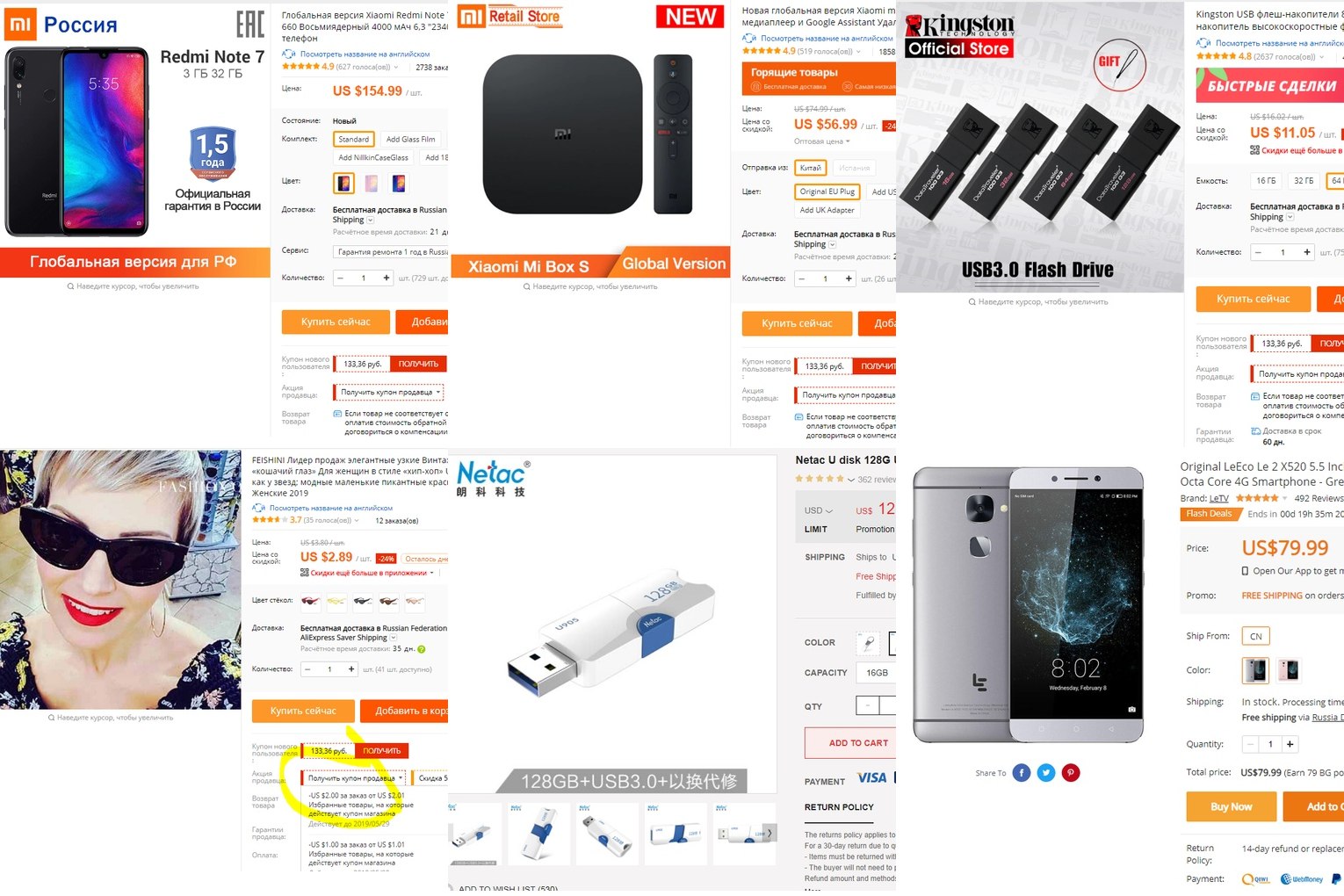This screenshot has width=1344, height=896.
Task: Click the red Pinterest share icon
Action: (x=1071, y=773)
